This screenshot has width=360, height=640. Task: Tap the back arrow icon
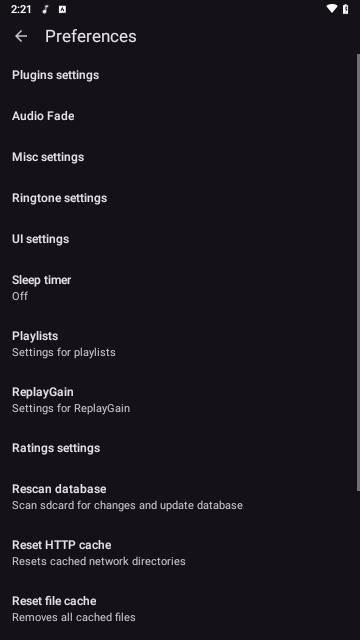tap(21, 36)
